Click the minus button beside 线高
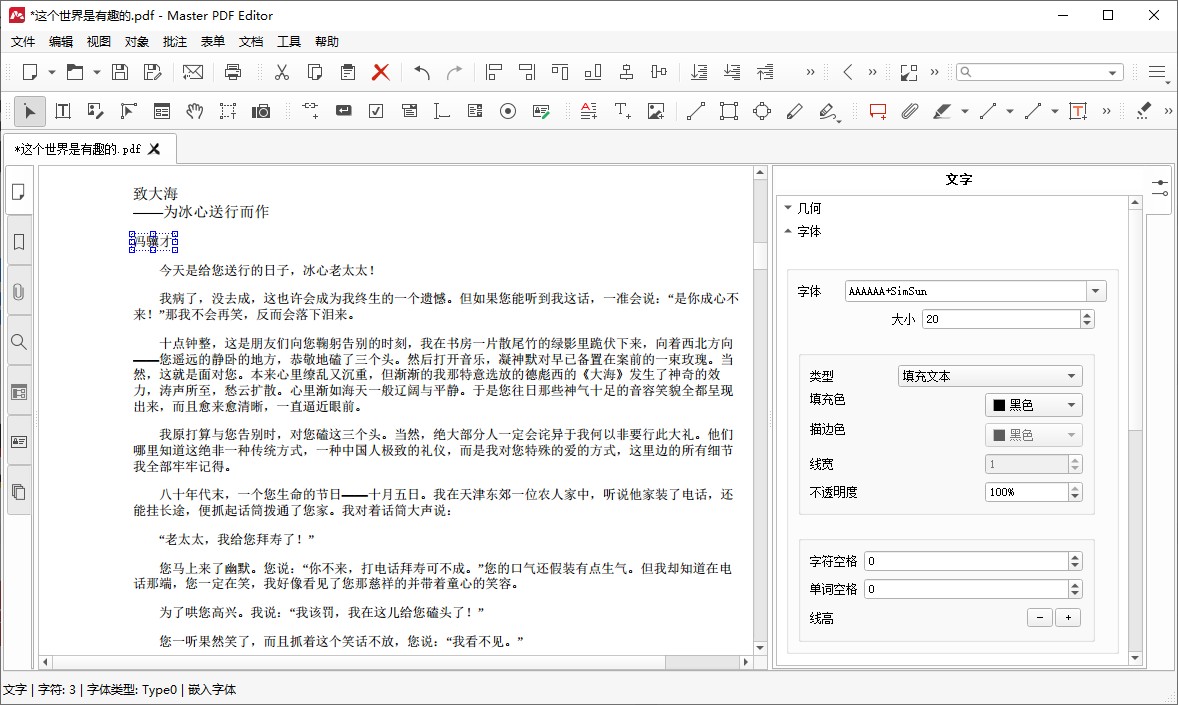Viewport: 1178px width, 705px height. pos(1039,618)
